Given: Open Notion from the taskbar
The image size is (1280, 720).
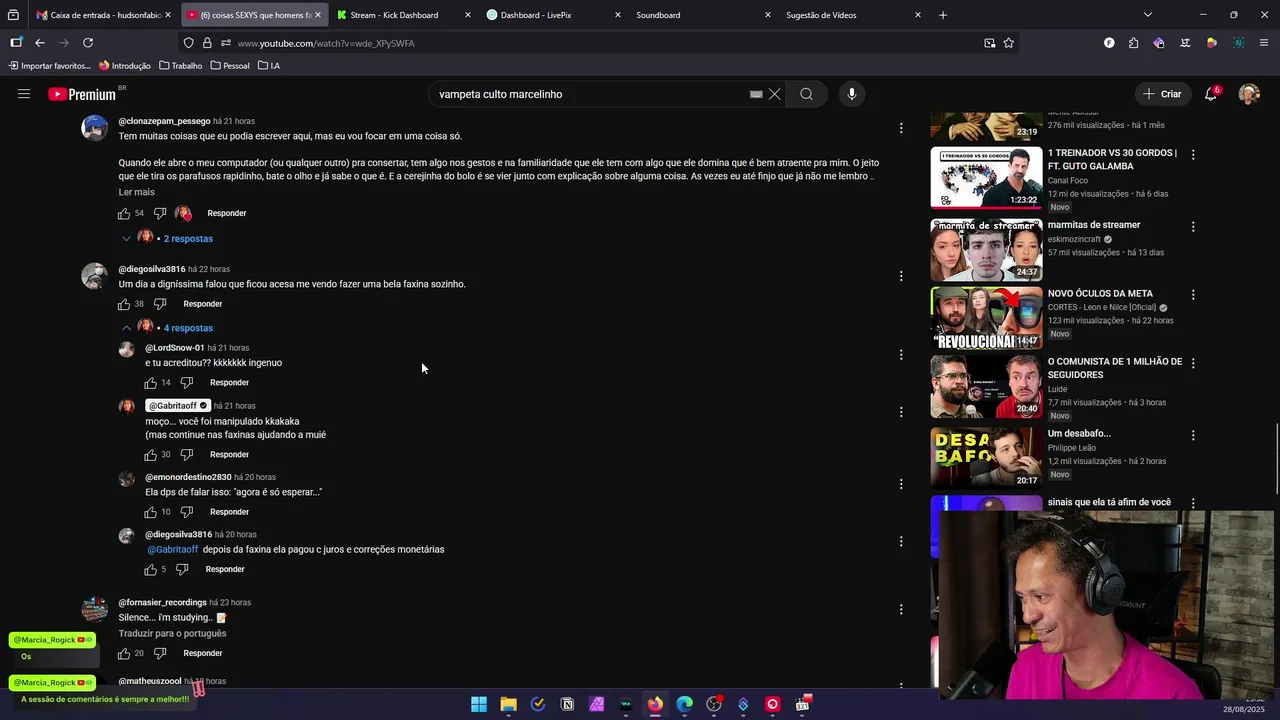Looking at the screenshot, I should [x=567, y=704].
